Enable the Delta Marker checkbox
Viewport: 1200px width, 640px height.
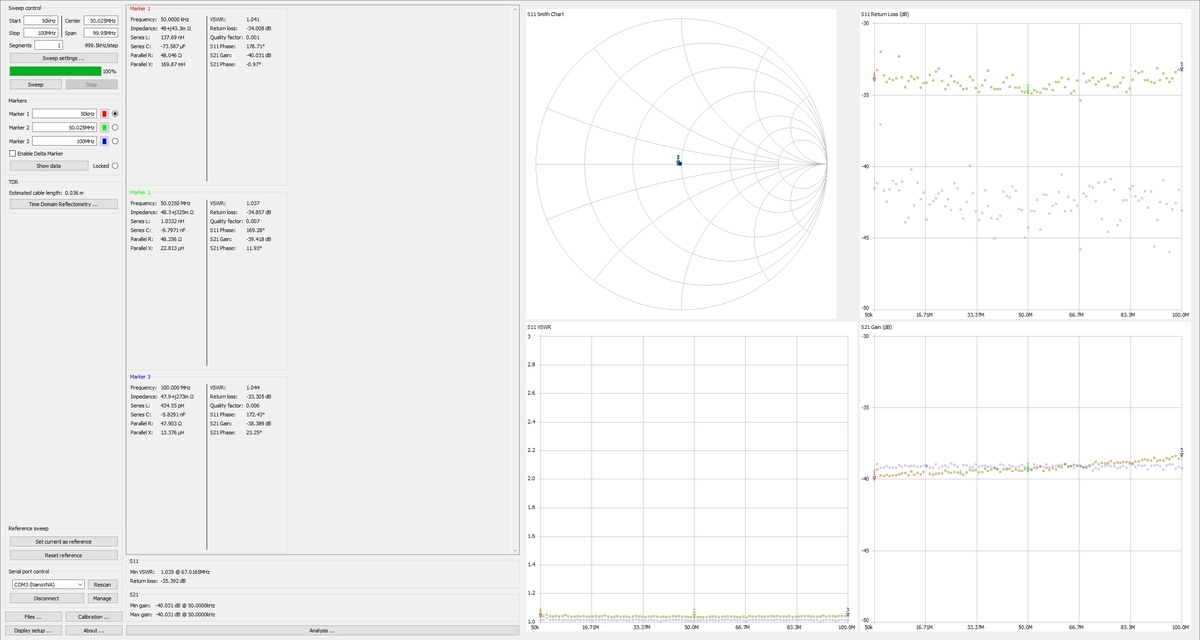click(x=12, y=153)
